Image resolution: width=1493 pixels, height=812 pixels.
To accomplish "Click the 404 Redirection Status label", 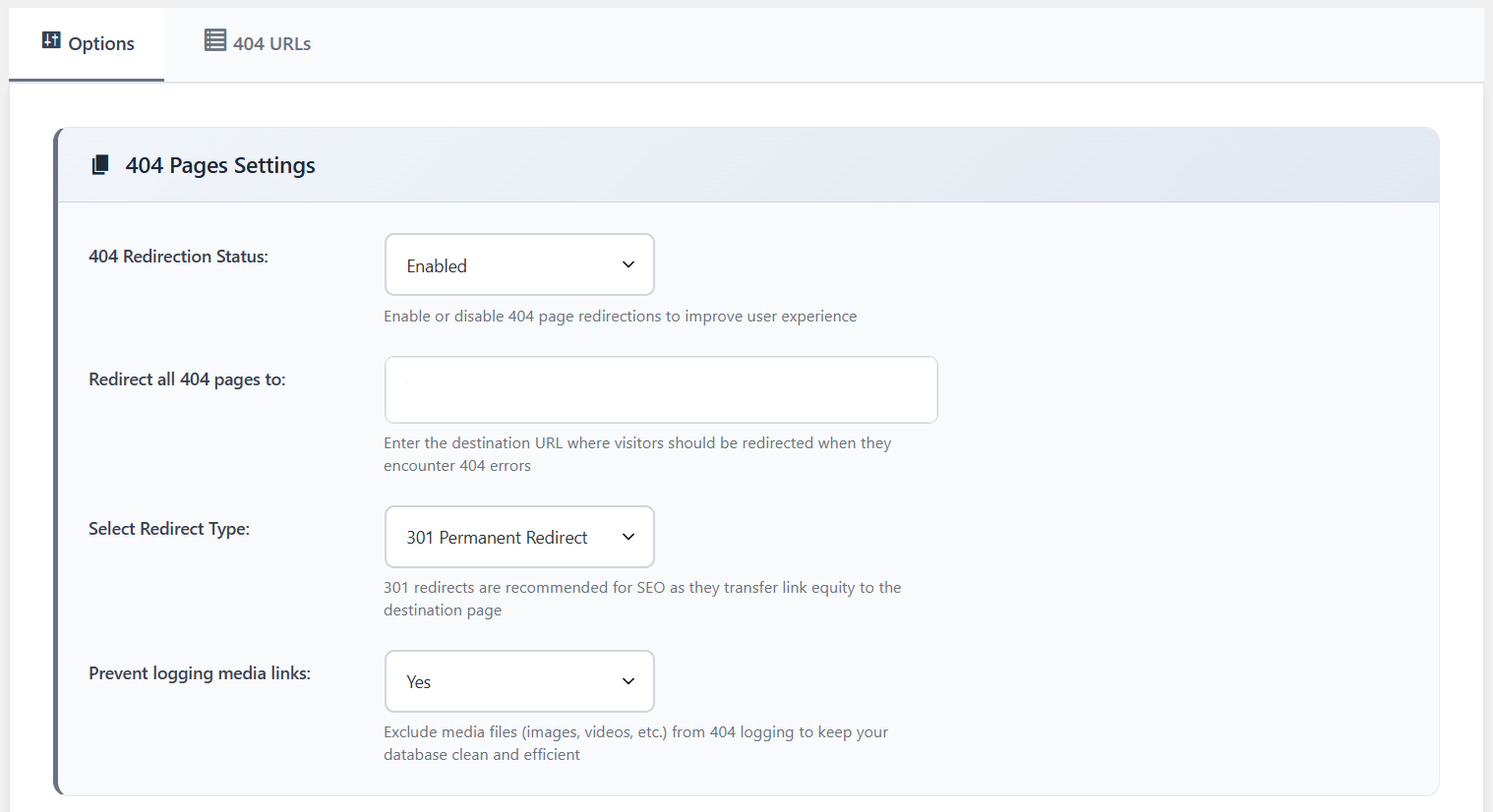I will pyautogui.click(x=178, y=257).
